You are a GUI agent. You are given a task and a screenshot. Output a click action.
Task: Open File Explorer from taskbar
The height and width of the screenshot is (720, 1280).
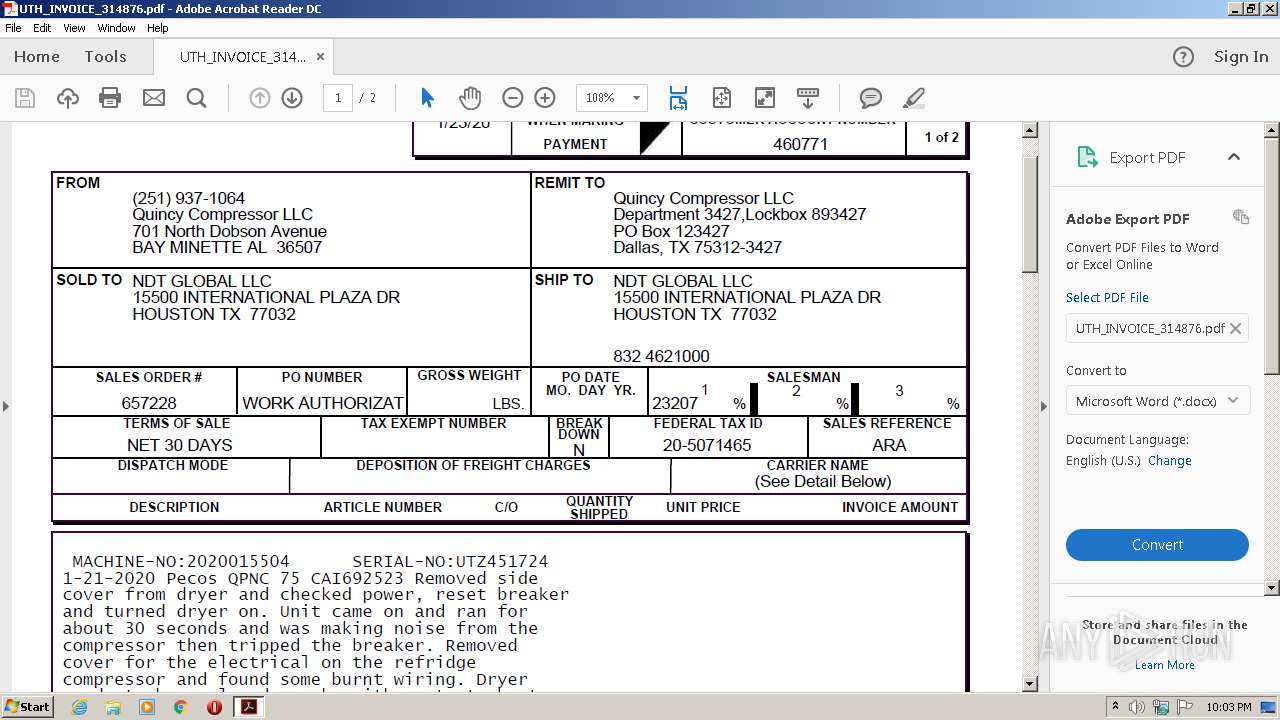113,707
